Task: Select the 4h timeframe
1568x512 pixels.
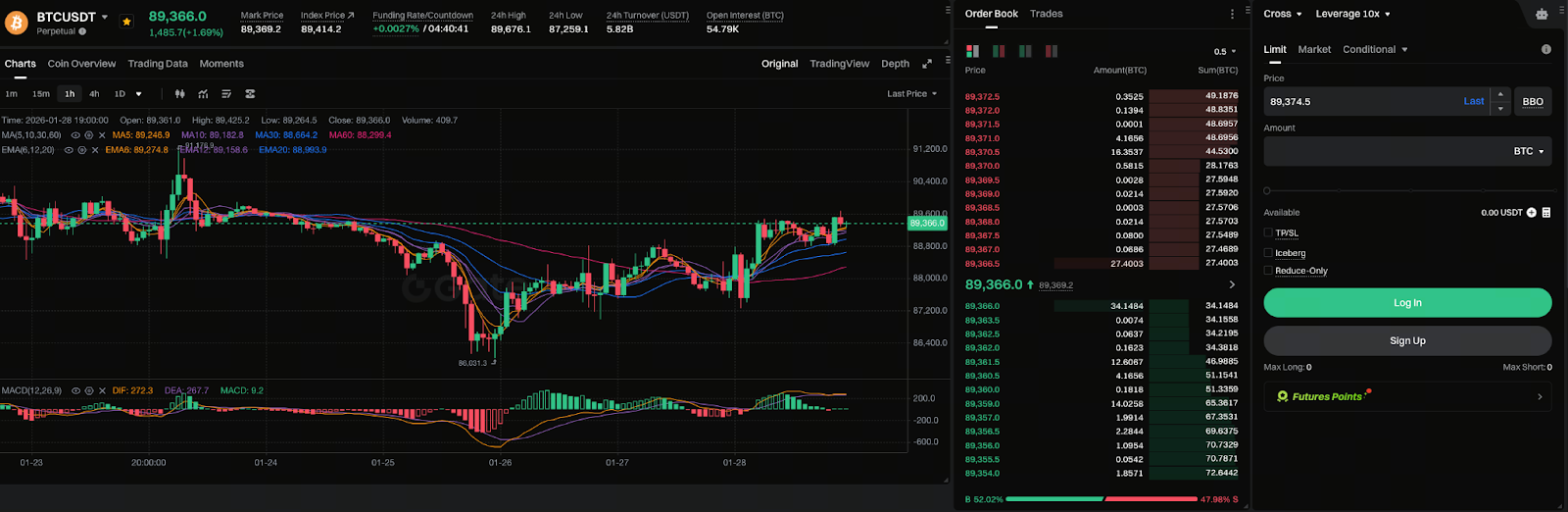Action: pos(94,94)
